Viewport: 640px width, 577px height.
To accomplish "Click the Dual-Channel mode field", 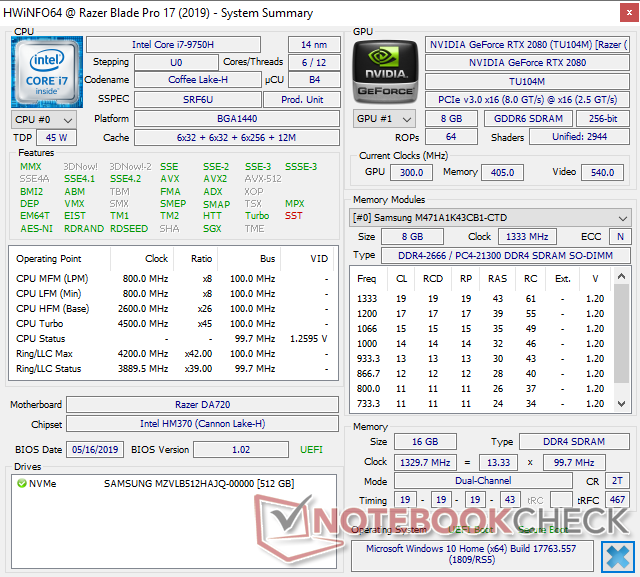I will (x=483, y=481).
